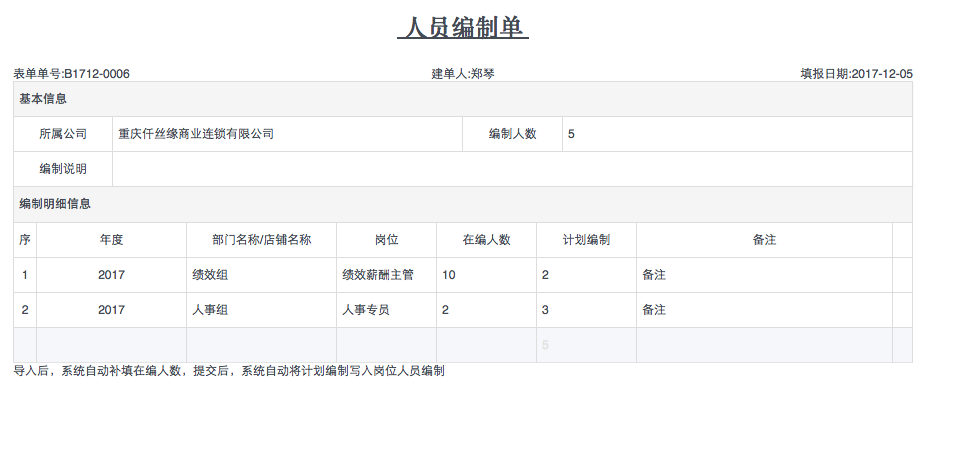Select the 绩效组 department cell
Viewport: 980px width, 453px height.
point(261,275)
